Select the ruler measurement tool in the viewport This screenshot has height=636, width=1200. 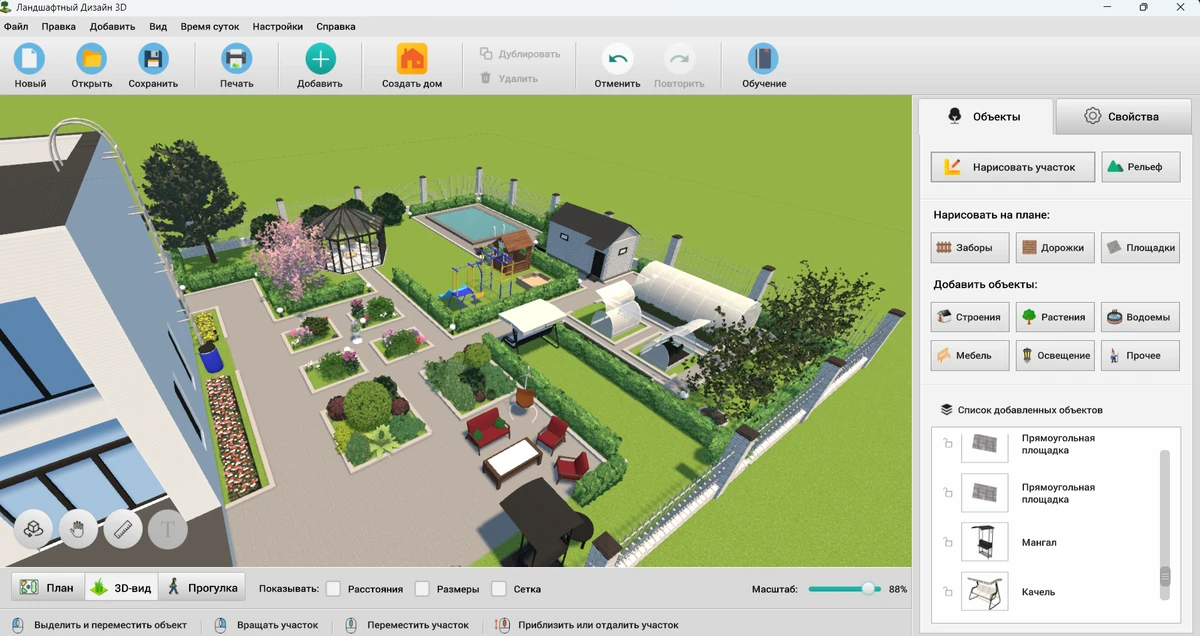(124, 529)
